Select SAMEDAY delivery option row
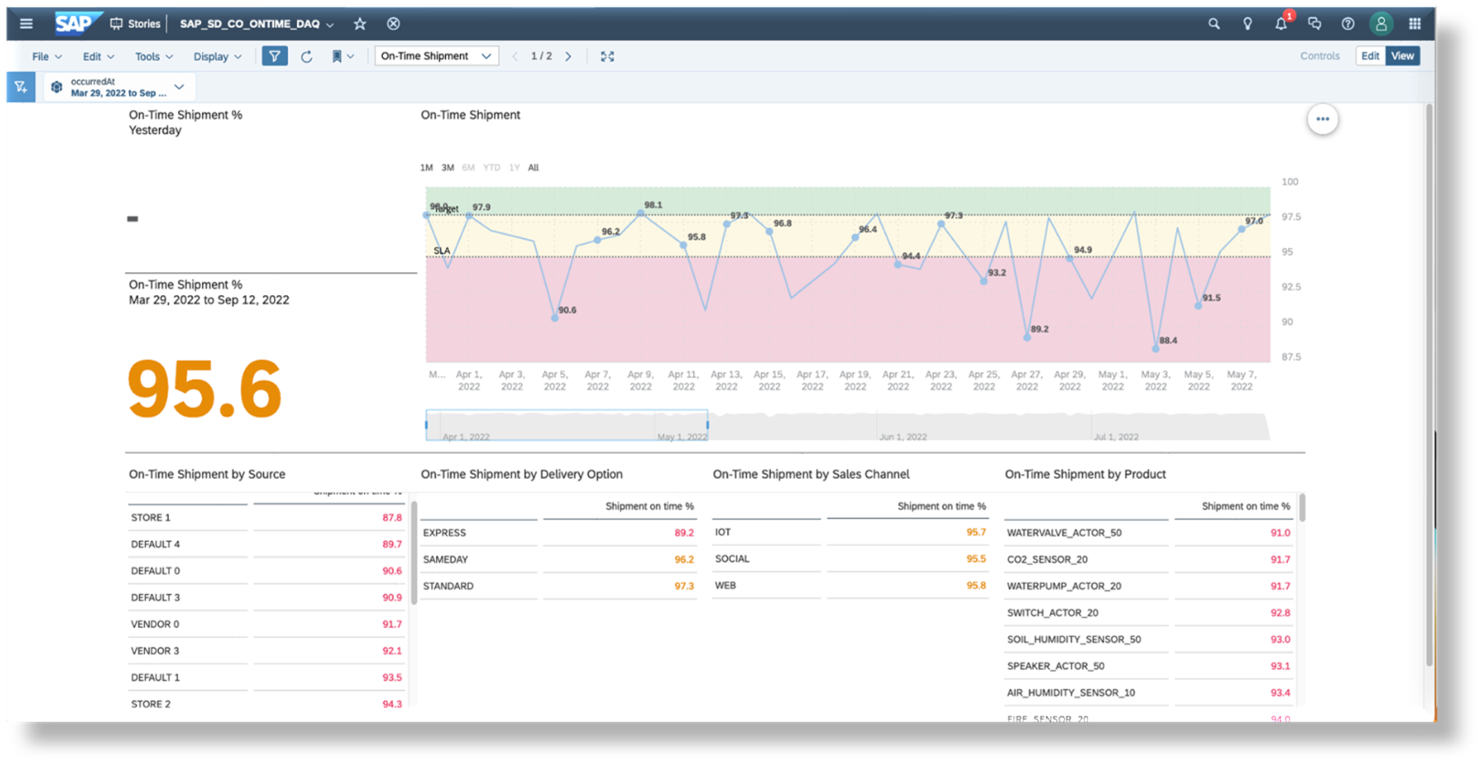This screenshot has width=1484, height=770. [558, 560]
